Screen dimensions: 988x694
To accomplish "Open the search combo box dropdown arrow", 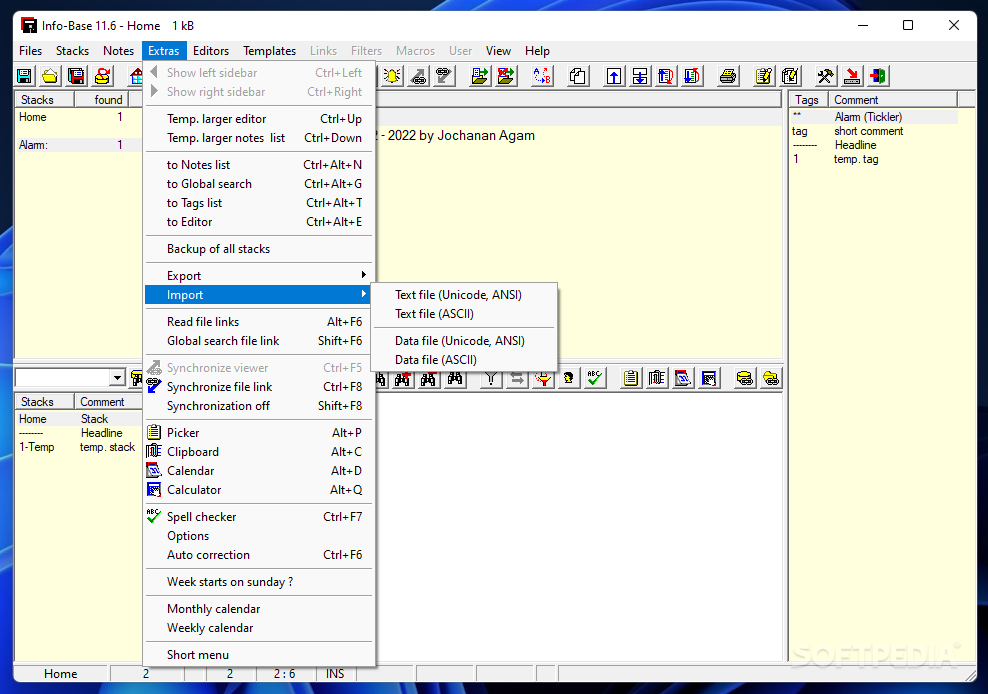I will pos(117,378).
